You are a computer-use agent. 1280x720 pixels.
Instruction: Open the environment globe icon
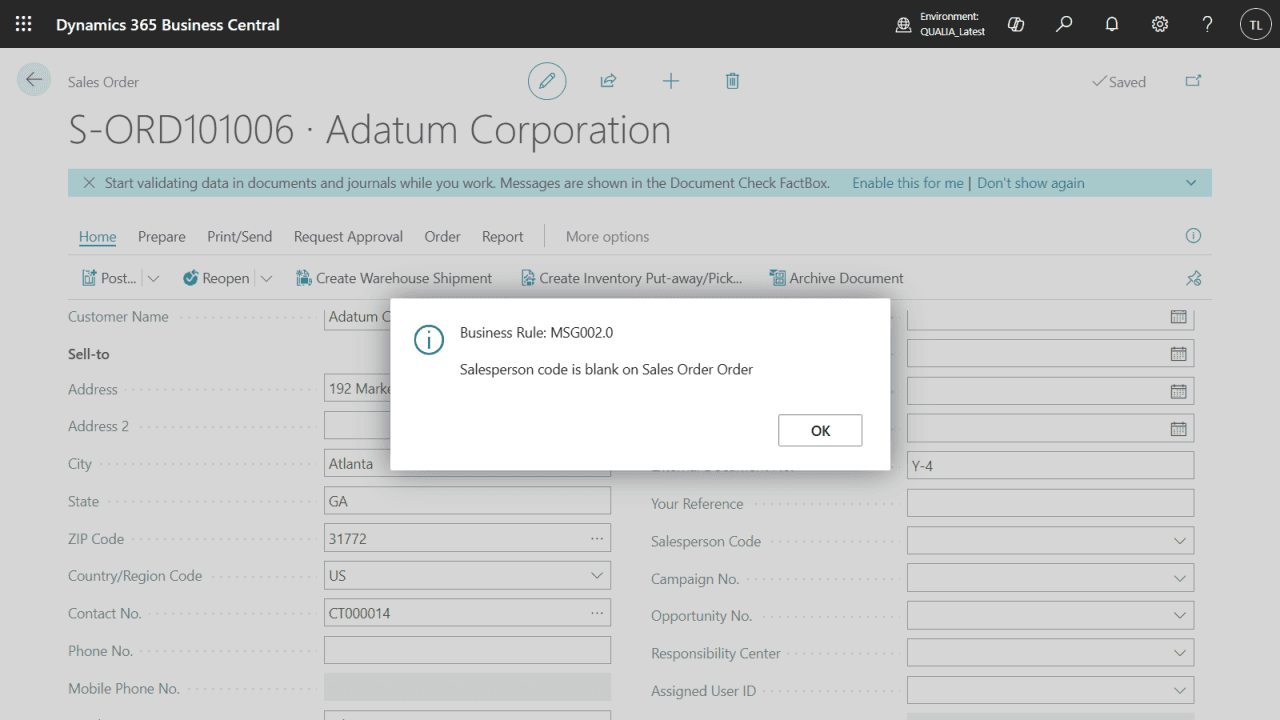[904, 25]
